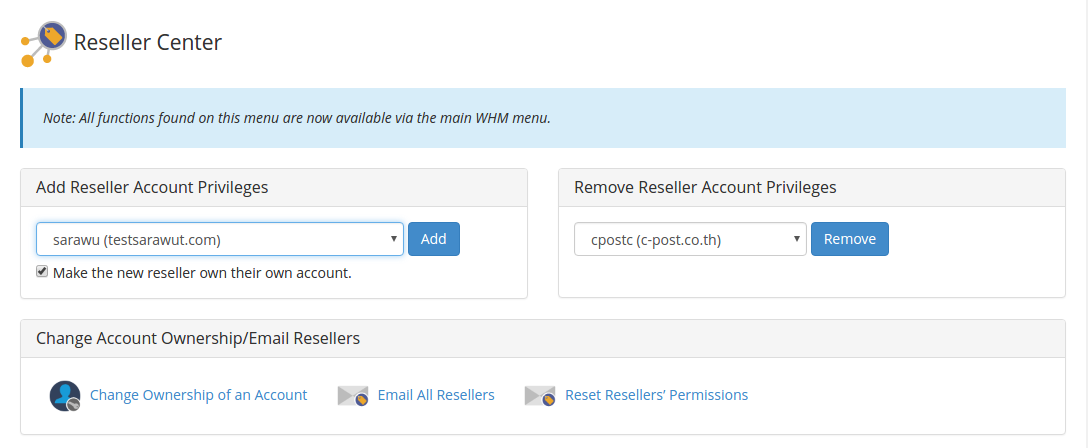Click the Reseller Center page heading

148,42
